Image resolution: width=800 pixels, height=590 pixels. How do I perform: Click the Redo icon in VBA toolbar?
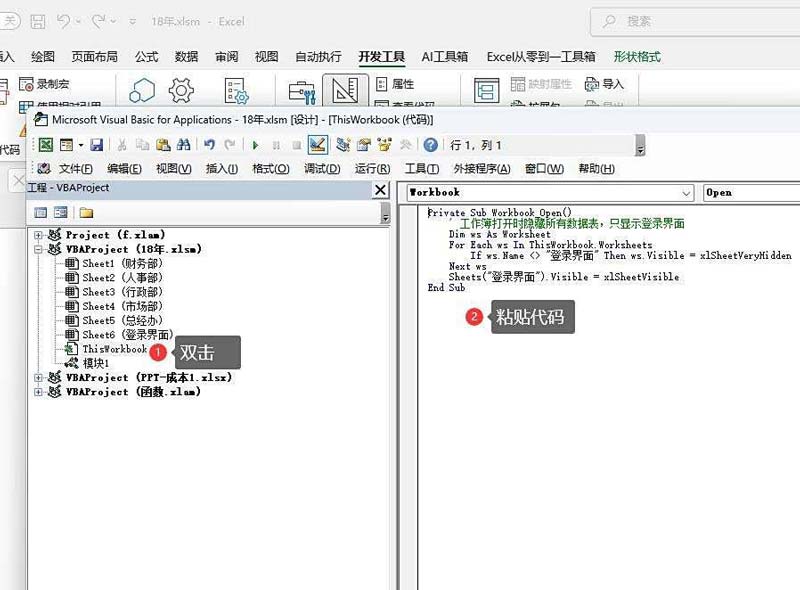click(230, 145)
